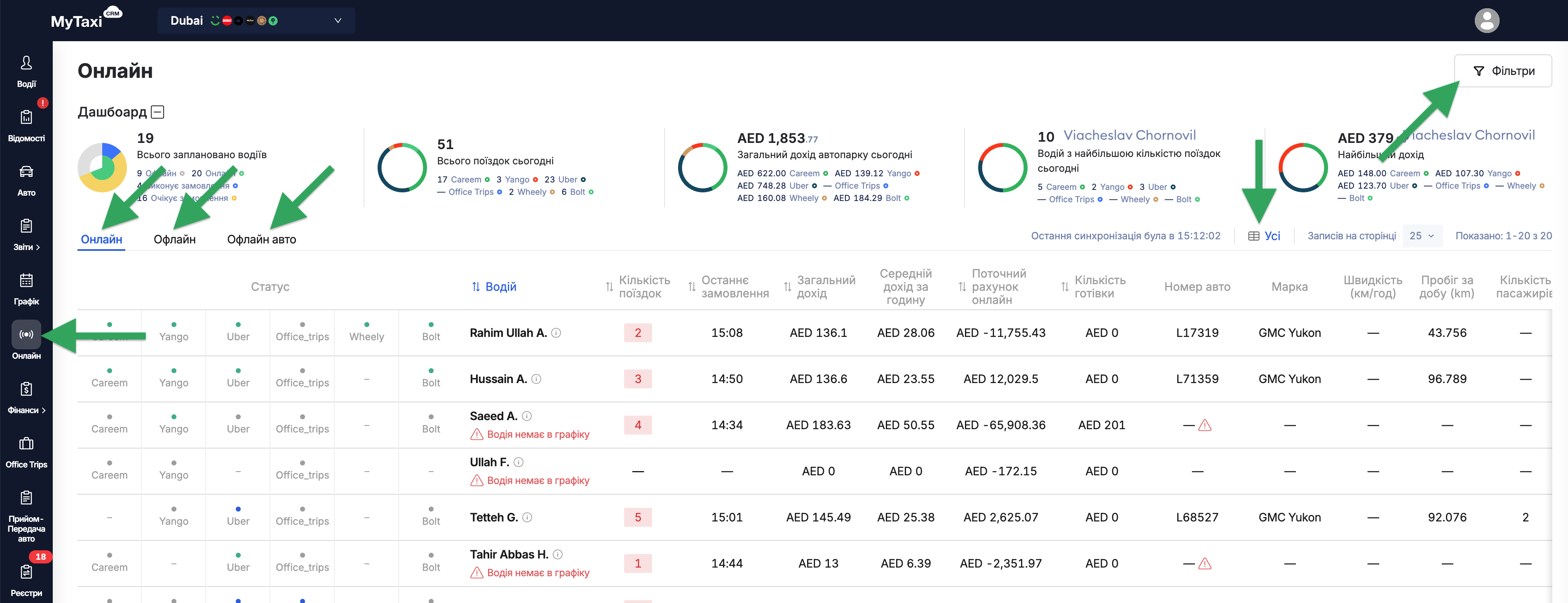1568x603 pixels.
Task: Open the Відомості sidebar section
Action: pyautogui.click(x=26, y=126)
